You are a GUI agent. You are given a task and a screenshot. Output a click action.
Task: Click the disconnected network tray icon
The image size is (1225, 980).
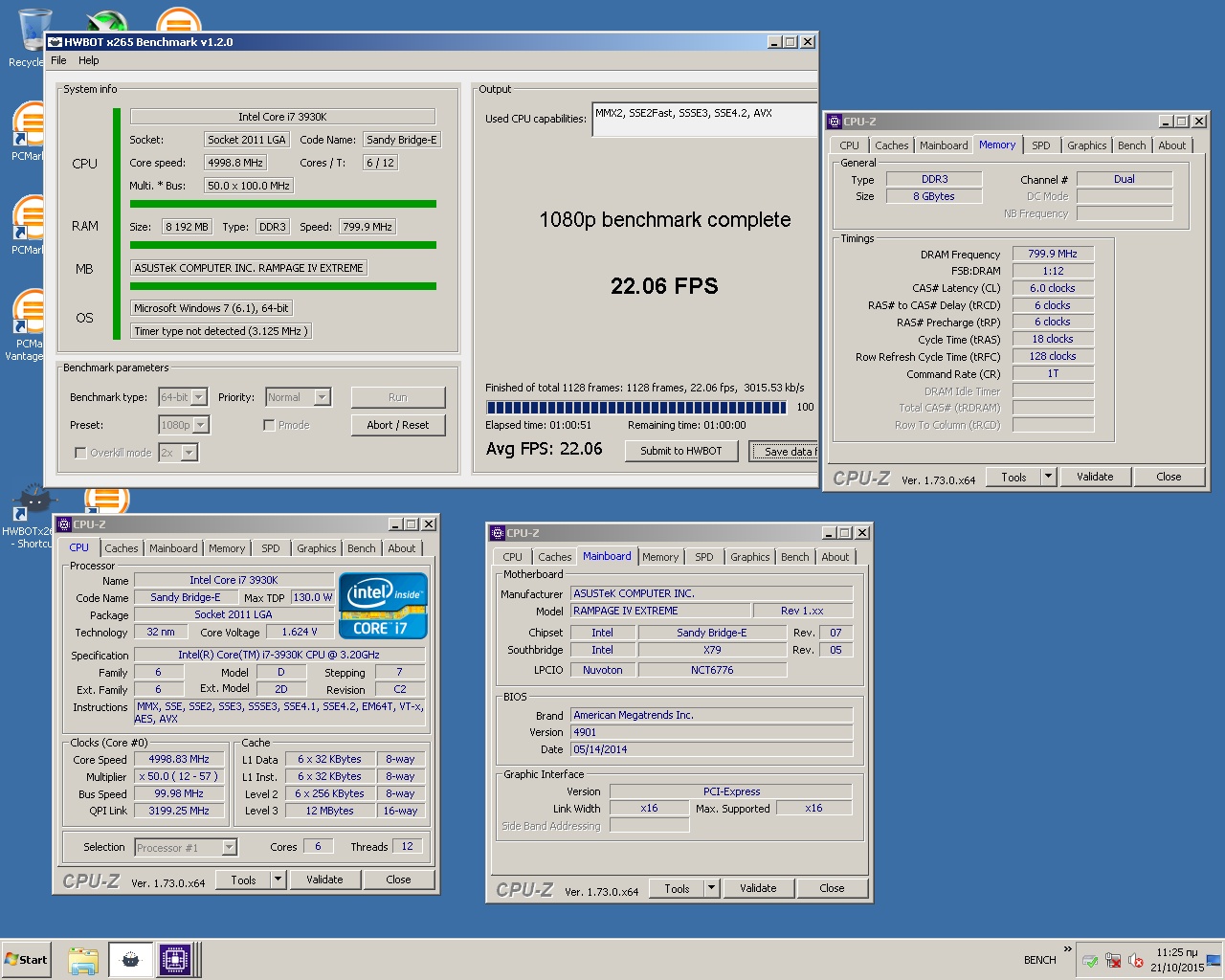click(1113, 961)
